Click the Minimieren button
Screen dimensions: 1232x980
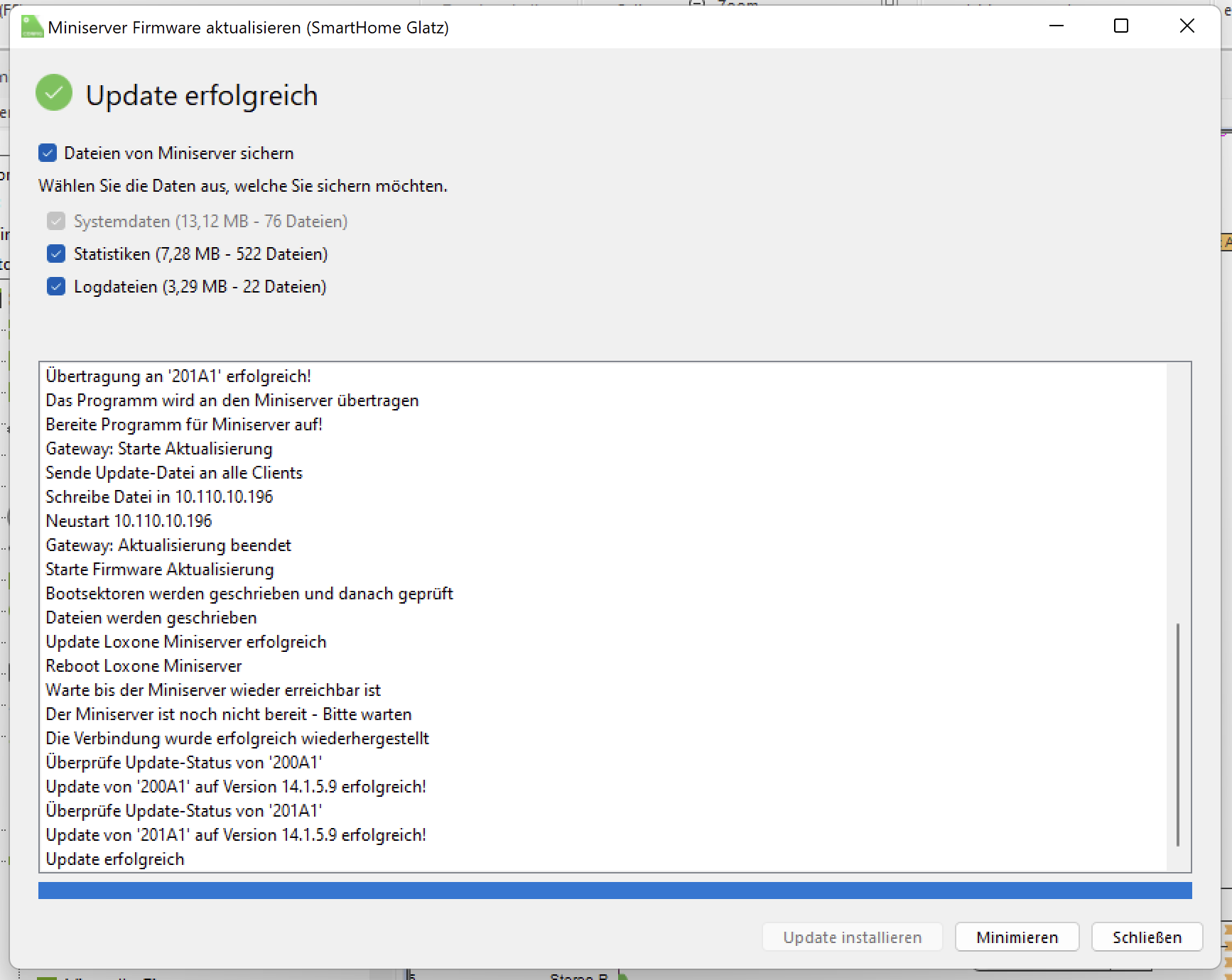pyautogui.click(x=1017, y=937)
